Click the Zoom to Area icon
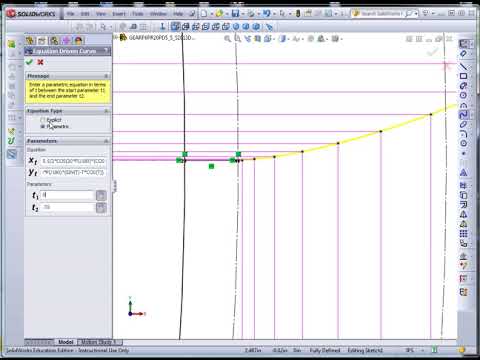 pos(238,39)
